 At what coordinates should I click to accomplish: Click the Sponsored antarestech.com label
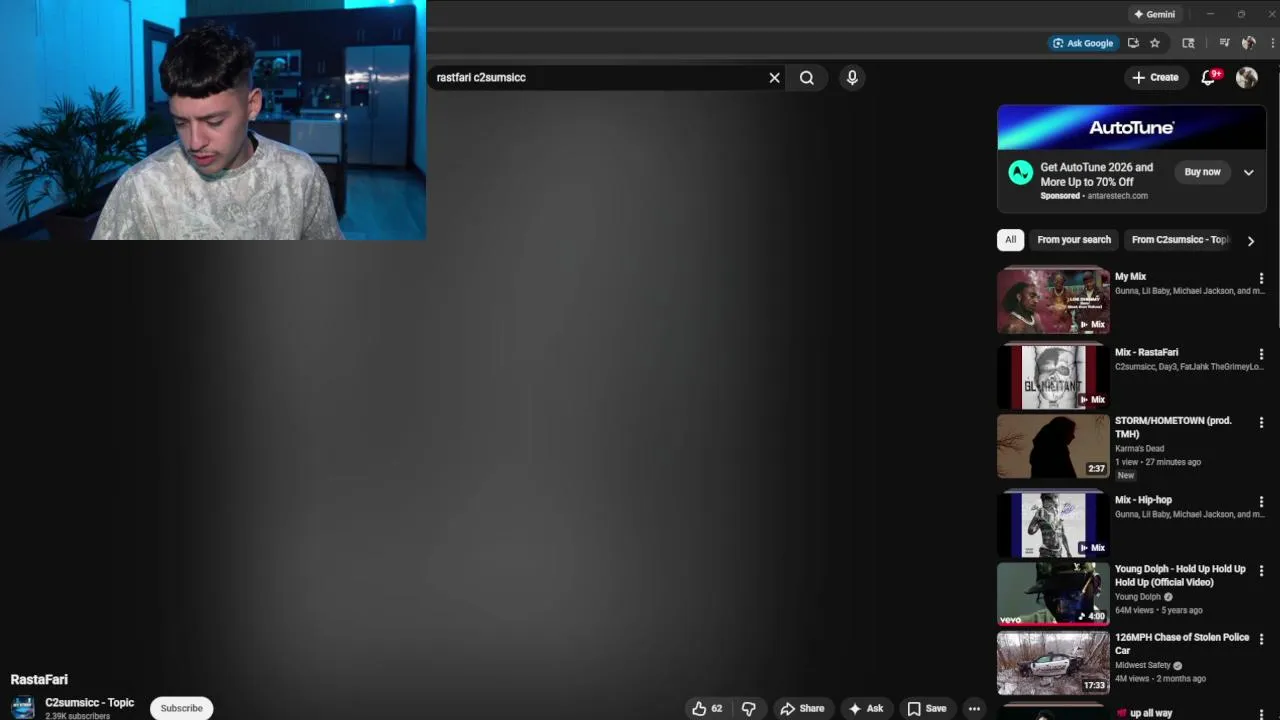(x=1094, y=196)
